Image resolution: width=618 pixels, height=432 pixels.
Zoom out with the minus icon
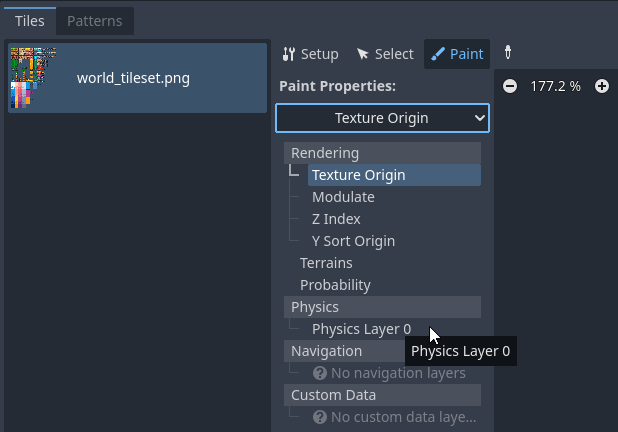tap(510, 86)
